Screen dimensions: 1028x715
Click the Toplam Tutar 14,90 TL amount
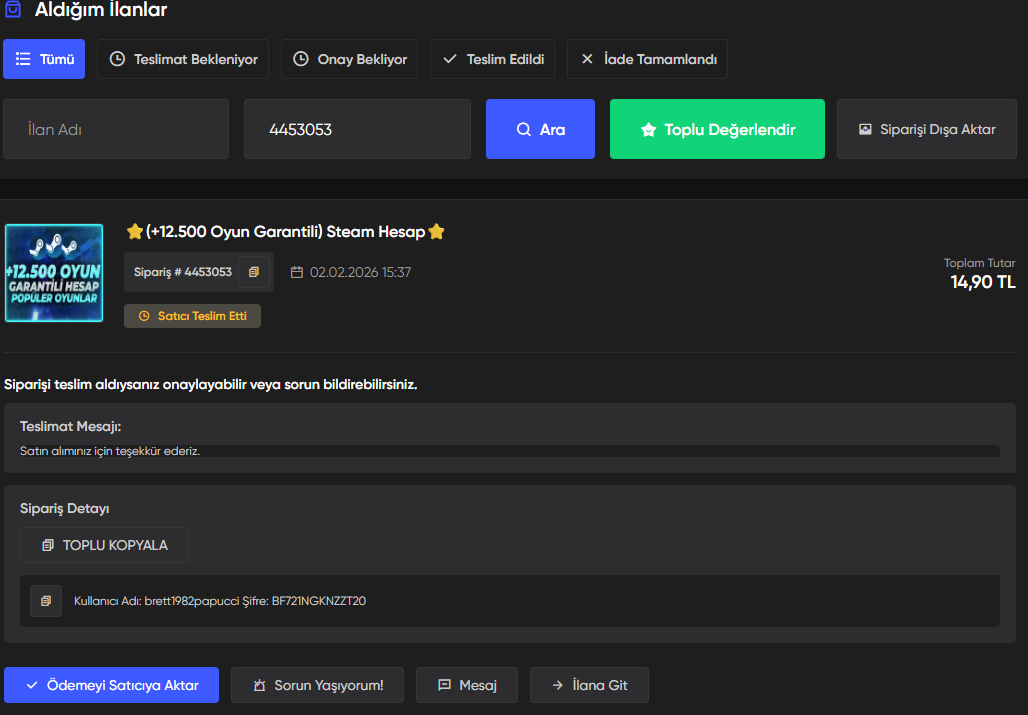click(982, 282)
